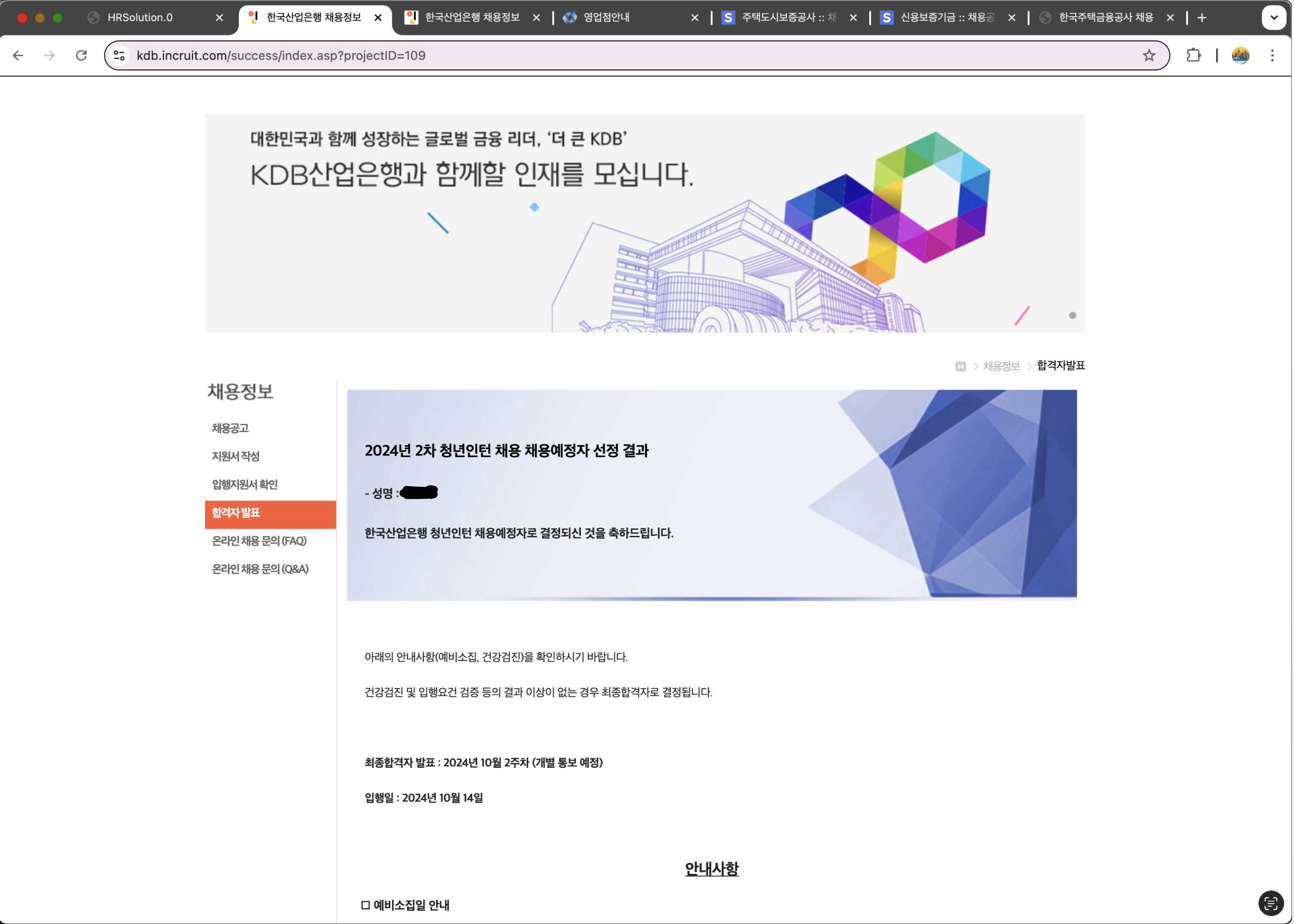The width and height of the screenshot is (1294, 924).
Task: Click the back navigation arrow
Action: click(x=19, y=55)
